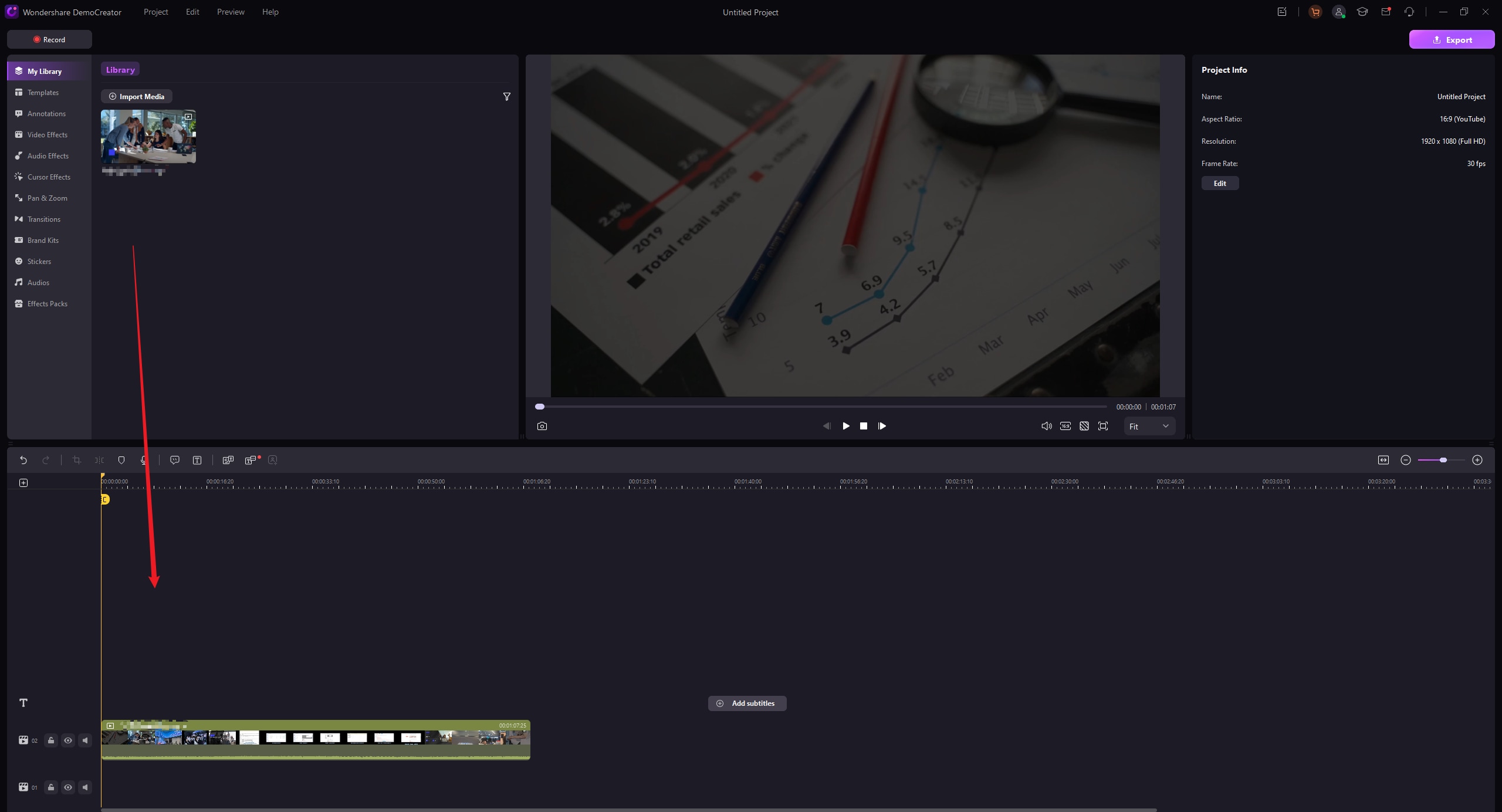Open Effects Packs in sidebar
The height and width of the screenshot is (812, 1502).
click(47, 304)
